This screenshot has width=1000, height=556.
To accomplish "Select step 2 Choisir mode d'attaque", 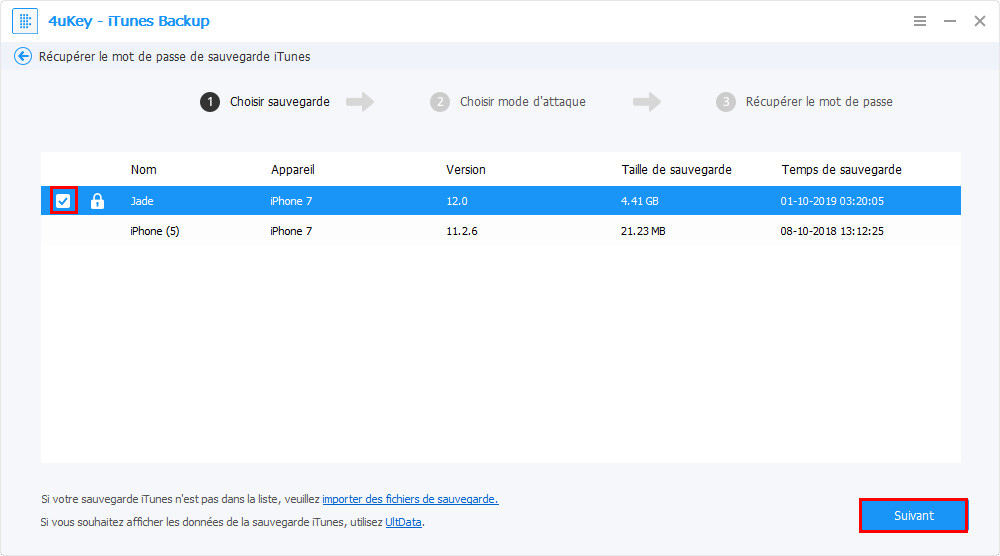I will [x=508, y=102].
